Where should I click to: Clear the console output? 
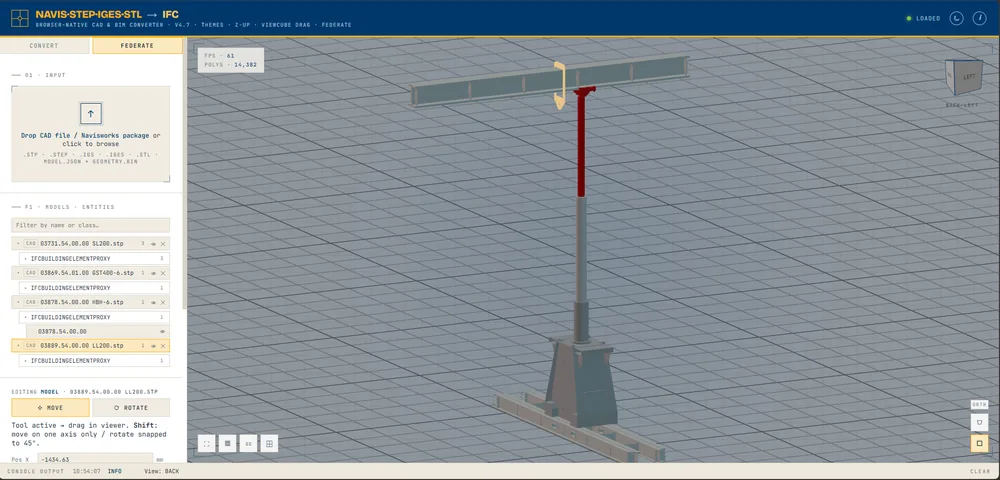click(980, 472)
